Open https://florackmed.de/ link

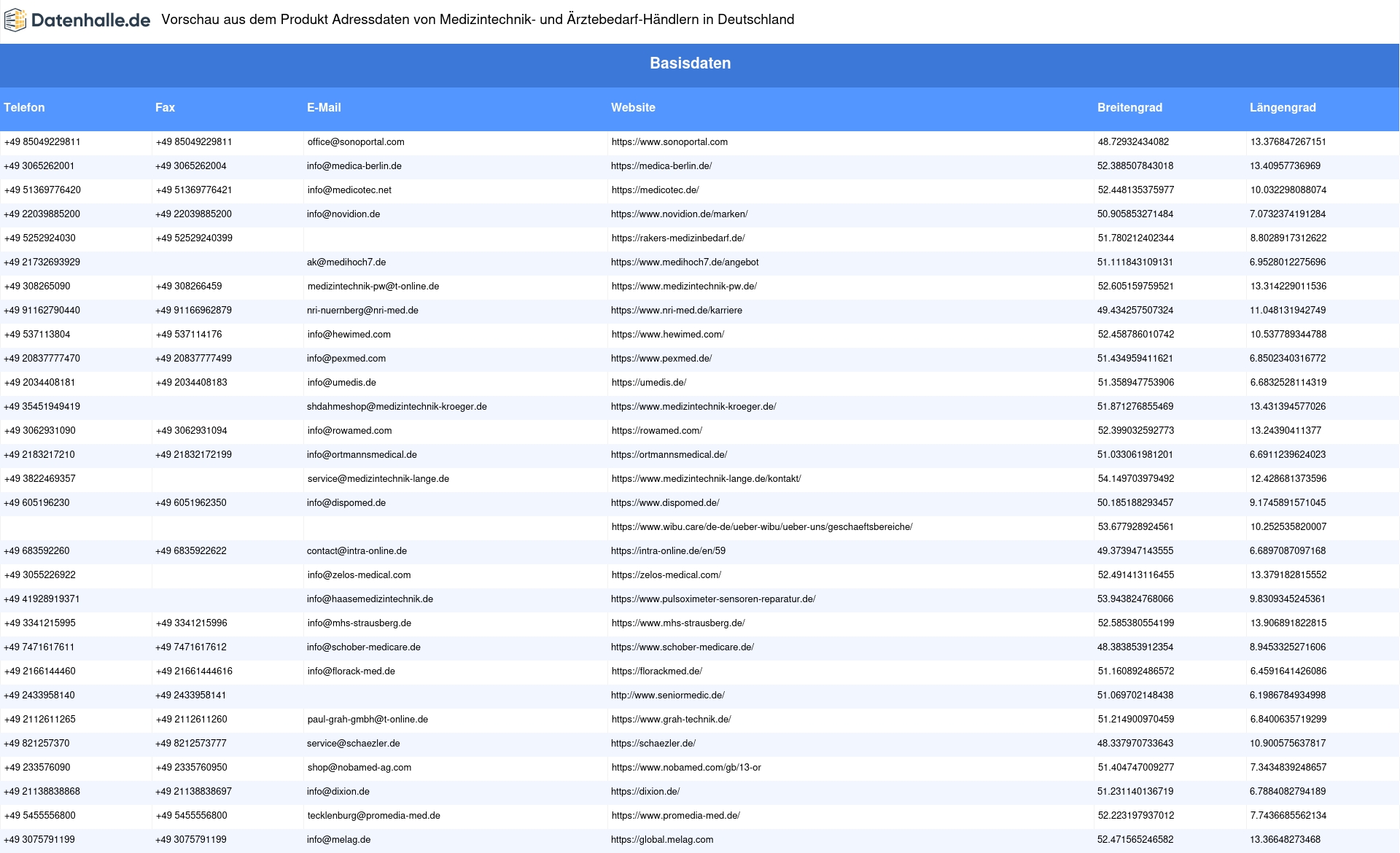tap(657, 671)
